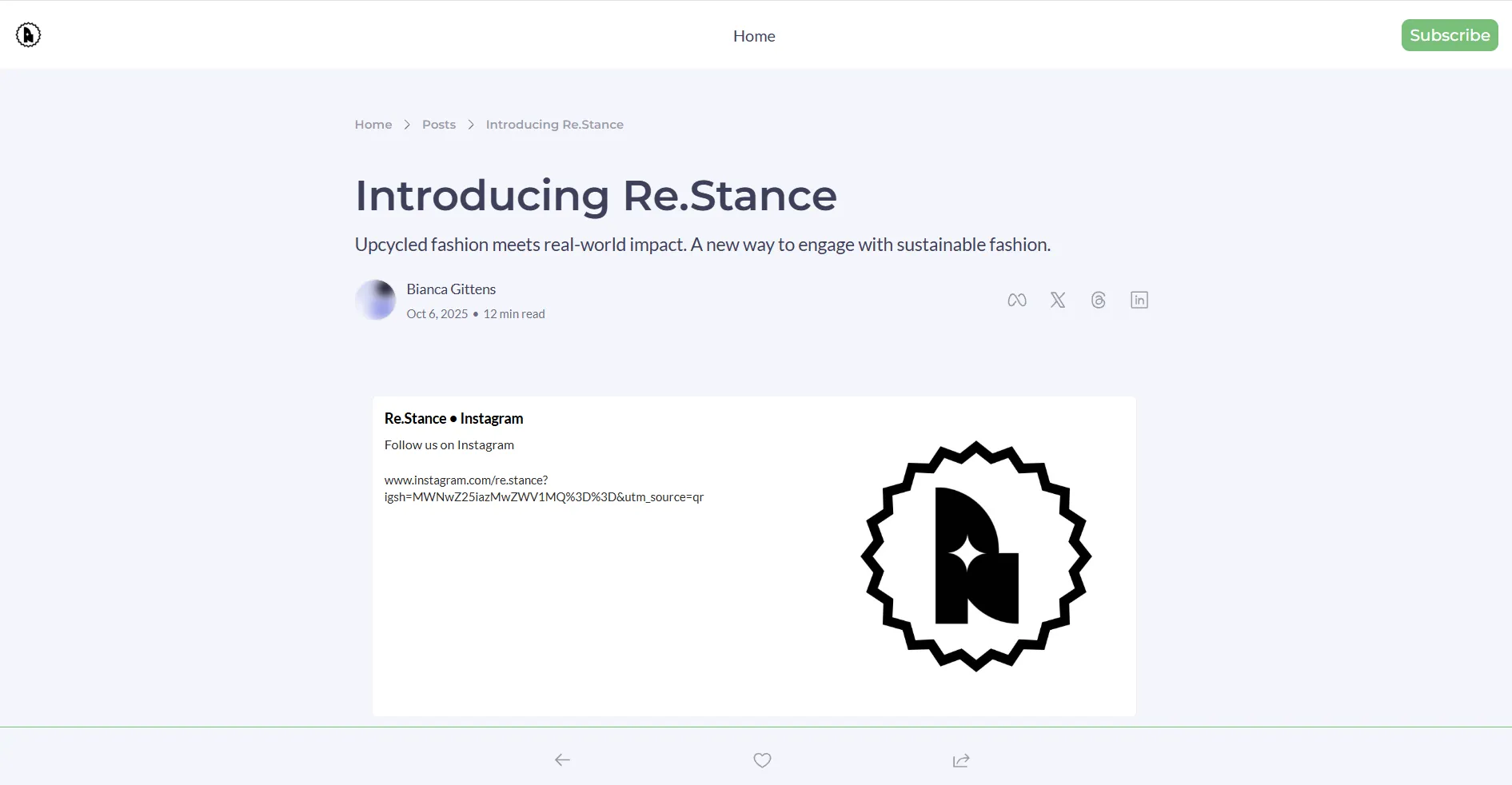Image resolution: width=1512 pixels, height=785 pixels.
Task: Click the subtitle about upcycled fashion
Action: [703, 245]
